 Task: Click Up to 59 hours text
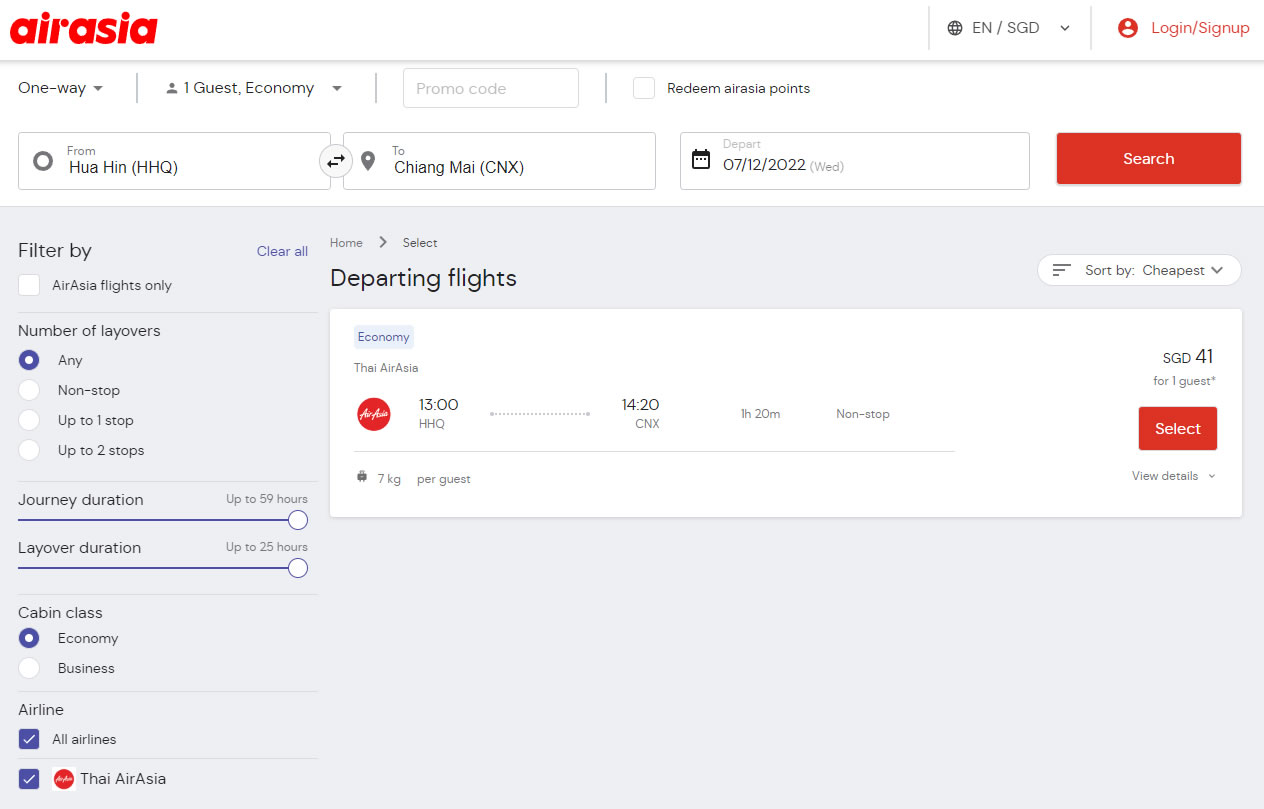pos(267,499)
